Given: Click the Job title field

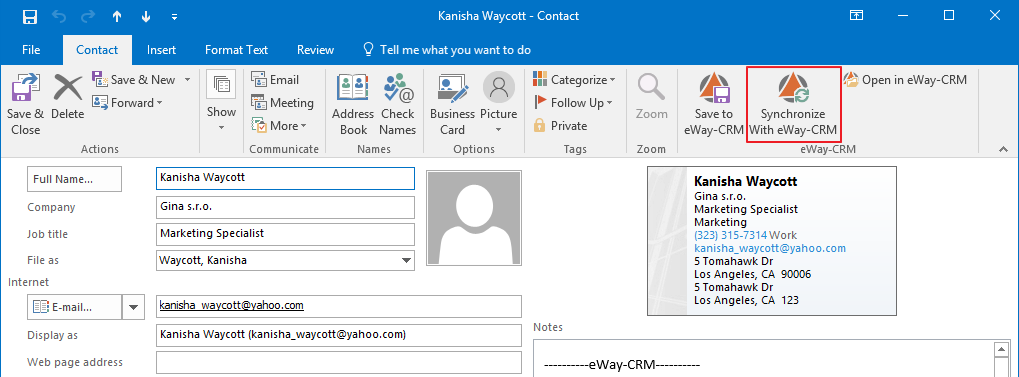Looking at the screenshot, I should point(285,234).
